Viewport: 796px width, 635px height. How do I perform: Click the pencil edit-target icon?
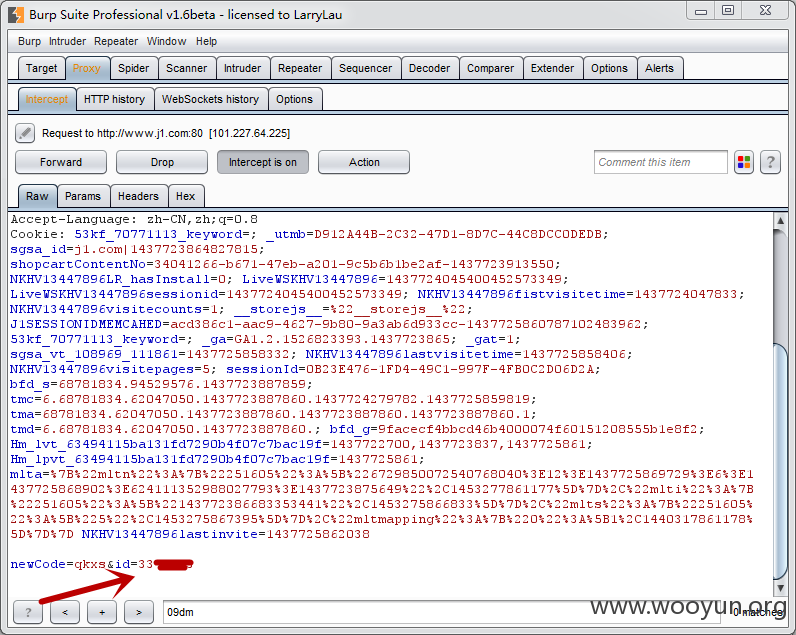click(25, 133)
